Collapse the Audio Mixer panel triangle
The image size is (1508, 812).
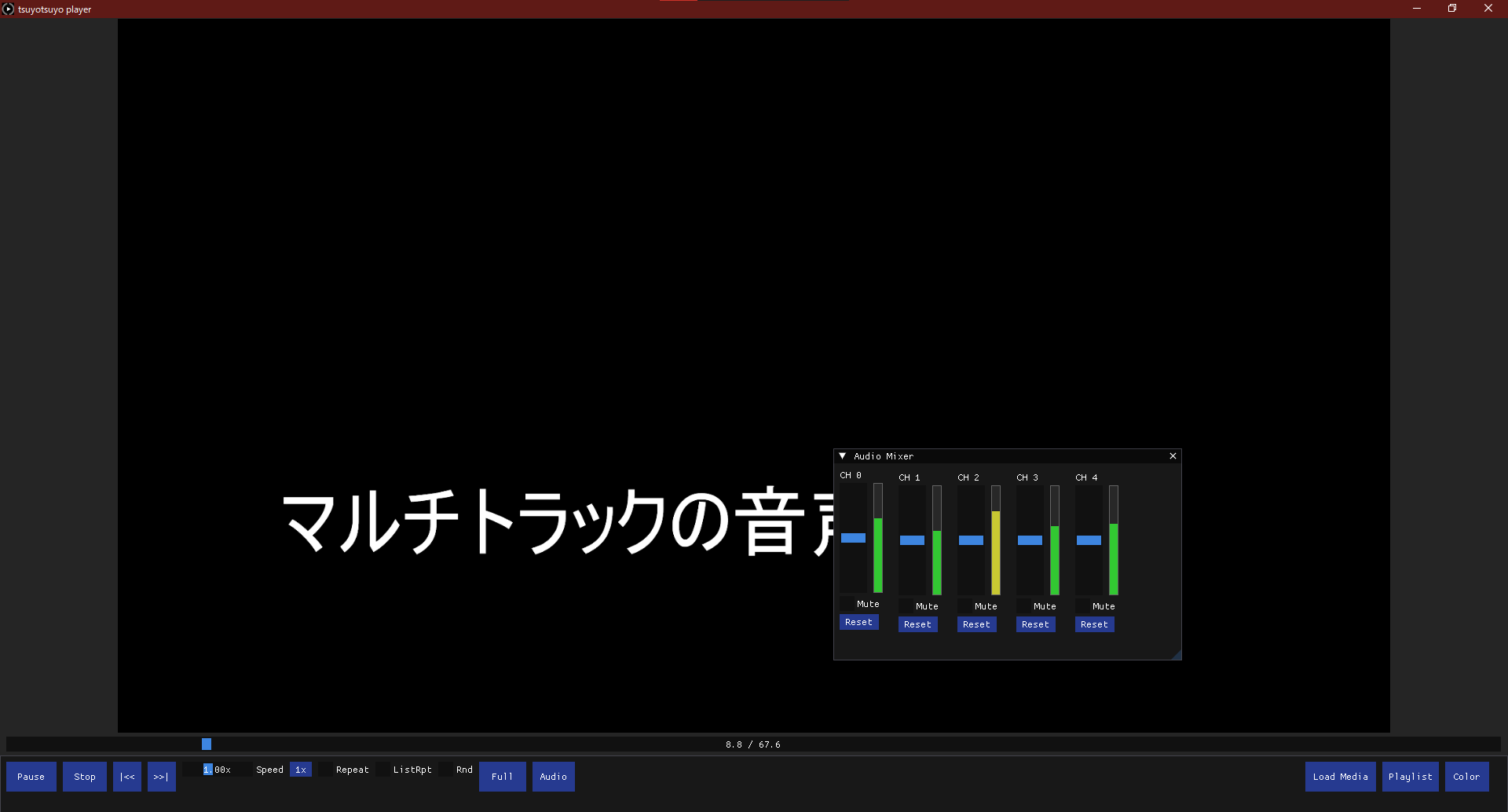[843, 456]
